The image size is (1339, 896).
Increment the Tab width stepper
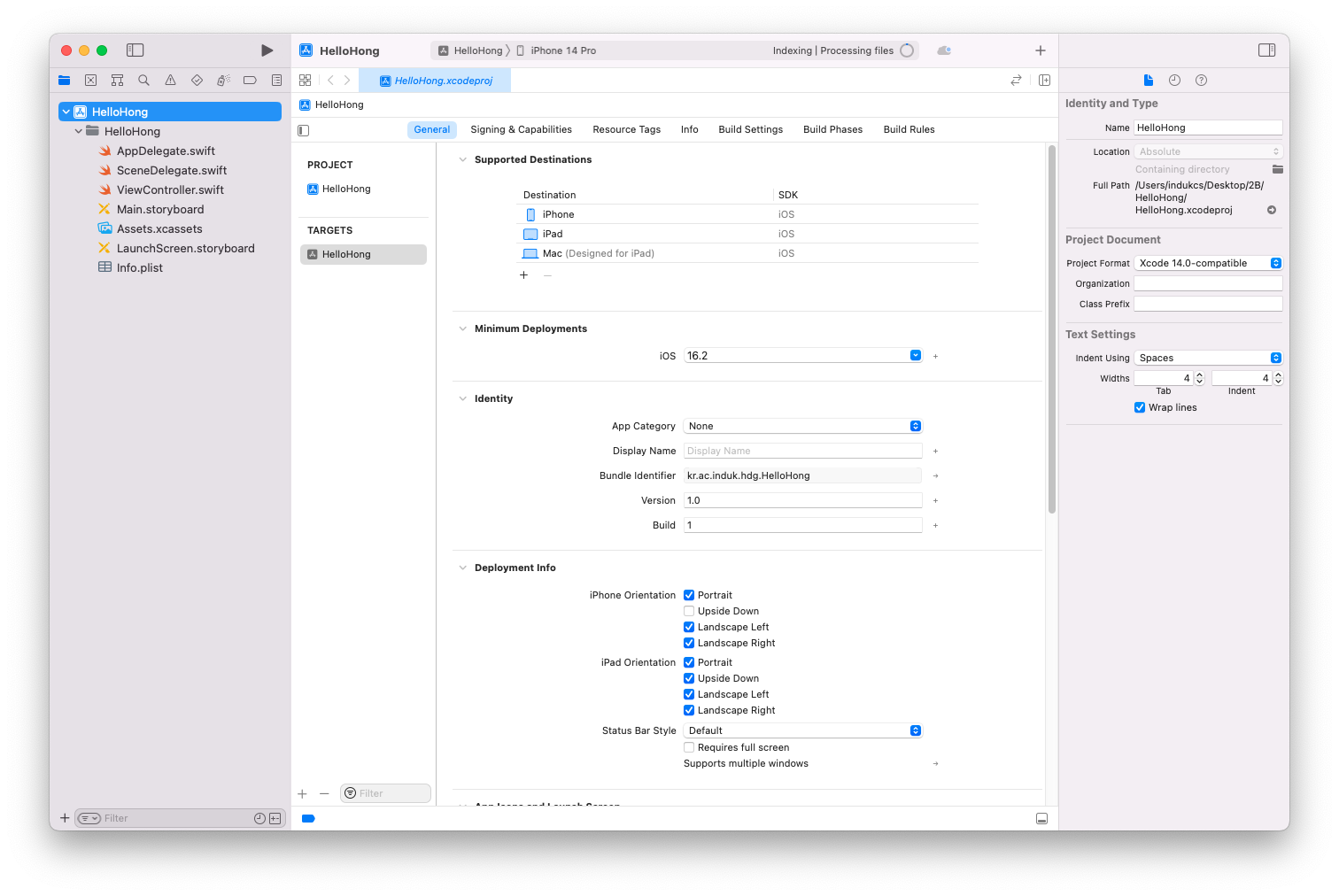tap(1200, 375)
